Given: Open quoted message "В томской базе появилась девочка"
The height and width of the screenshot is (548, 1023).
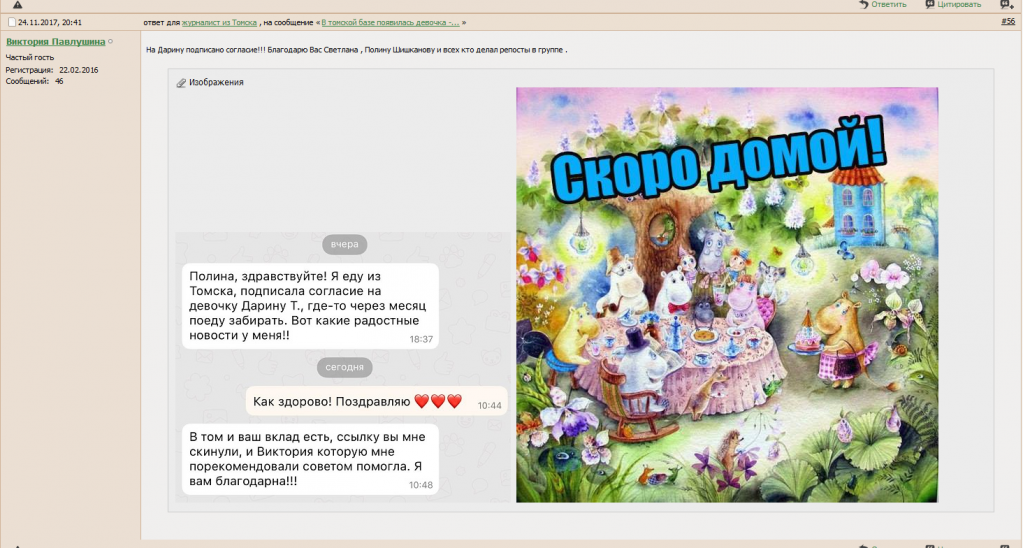Looking at the screenshot, I should point(390,22).
